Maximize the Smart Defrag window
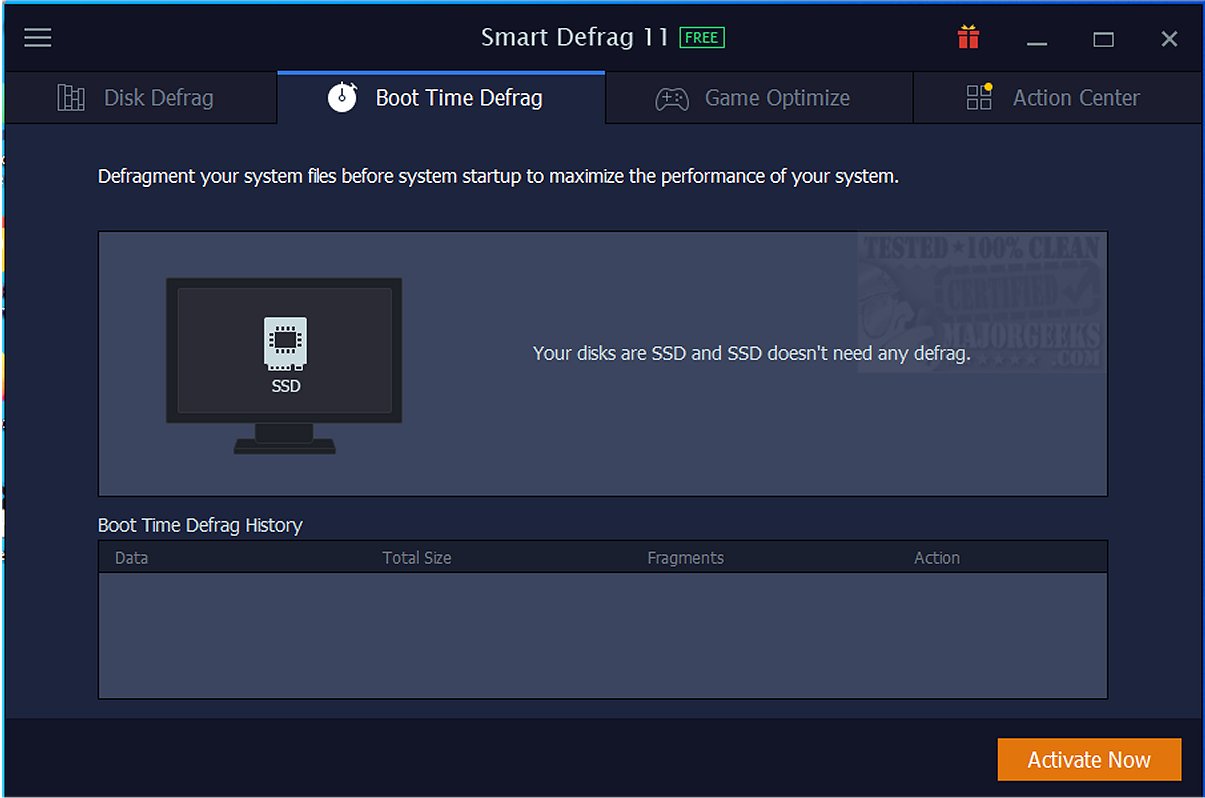This screenshot has width=1205, height=798. [1103, 39]
